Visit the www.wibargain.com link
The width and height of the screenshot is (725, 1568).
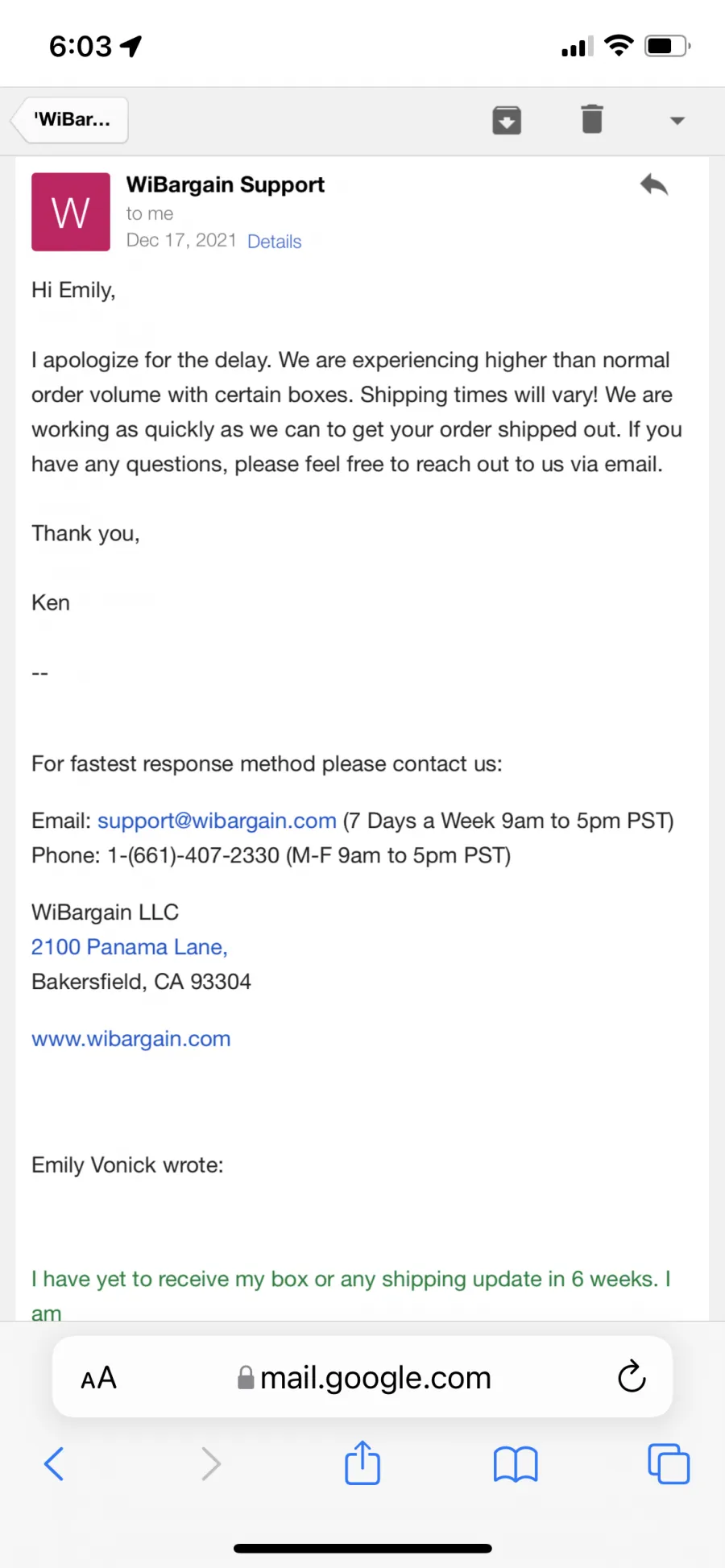[131, 1039]
